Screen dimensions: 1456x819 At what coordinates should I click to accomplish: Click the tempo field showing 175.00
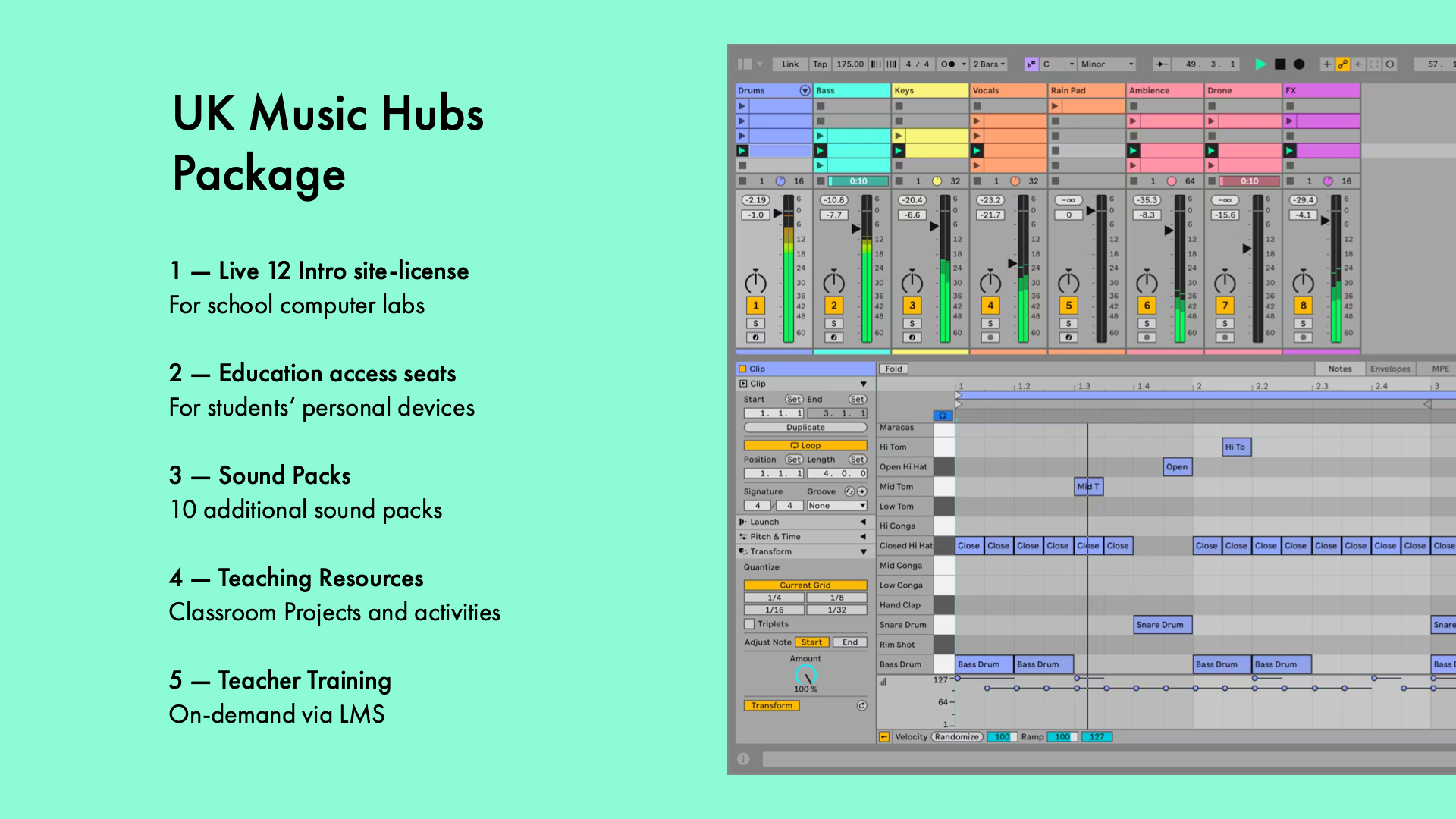tap(850, 64)
